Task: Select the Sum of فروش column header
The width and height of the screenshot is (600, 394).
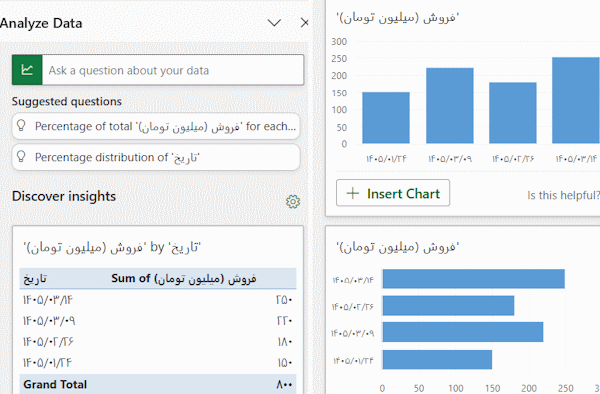Action: point(184,278)
